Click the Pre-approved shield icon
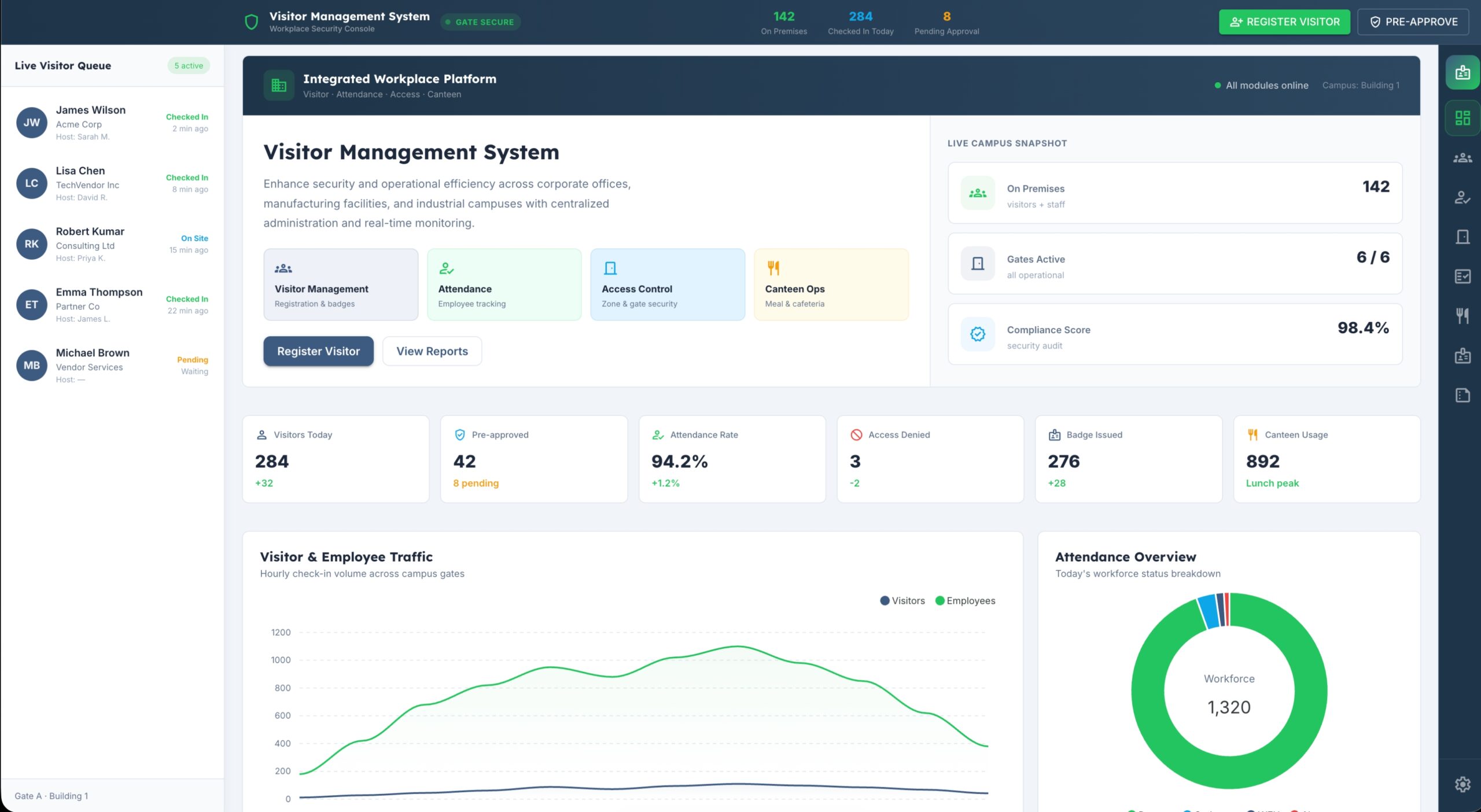 pyautogui.click(x=460, y=435)
